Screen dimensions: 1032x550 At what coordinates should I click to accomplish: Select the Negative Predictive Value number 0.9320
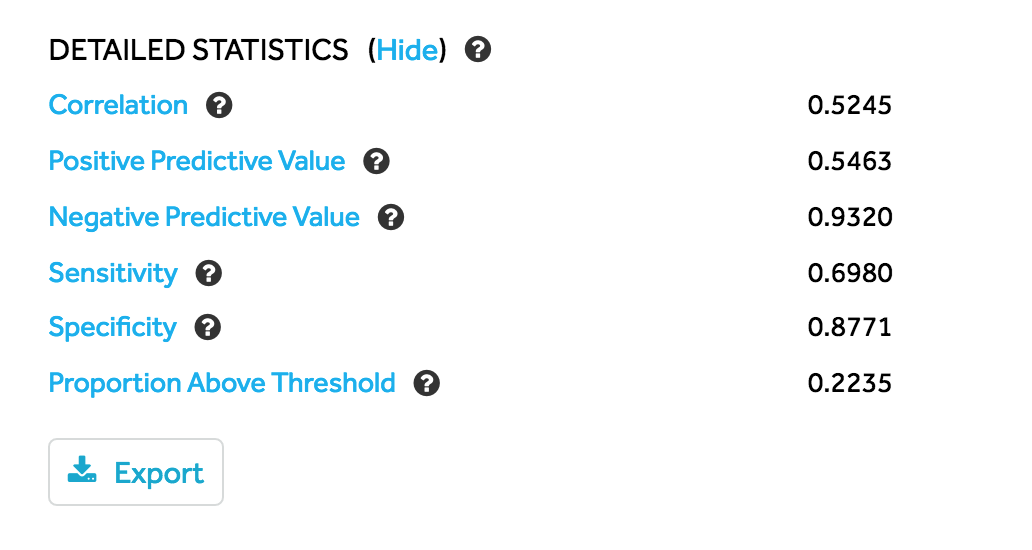click(849, 217)
